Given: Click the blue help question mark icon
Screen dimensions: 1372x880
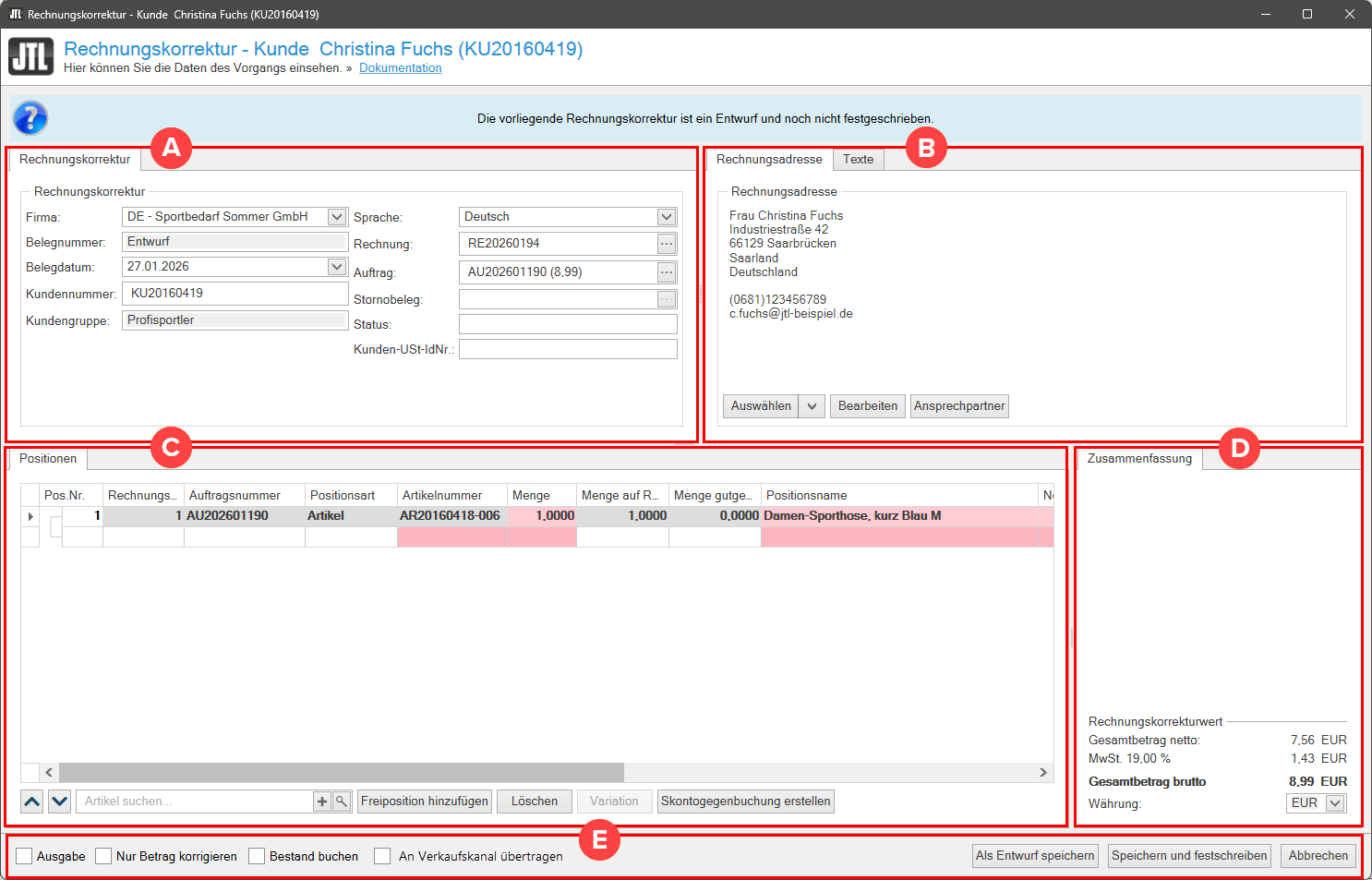Looking at the screenshot, I should (30, 118).
